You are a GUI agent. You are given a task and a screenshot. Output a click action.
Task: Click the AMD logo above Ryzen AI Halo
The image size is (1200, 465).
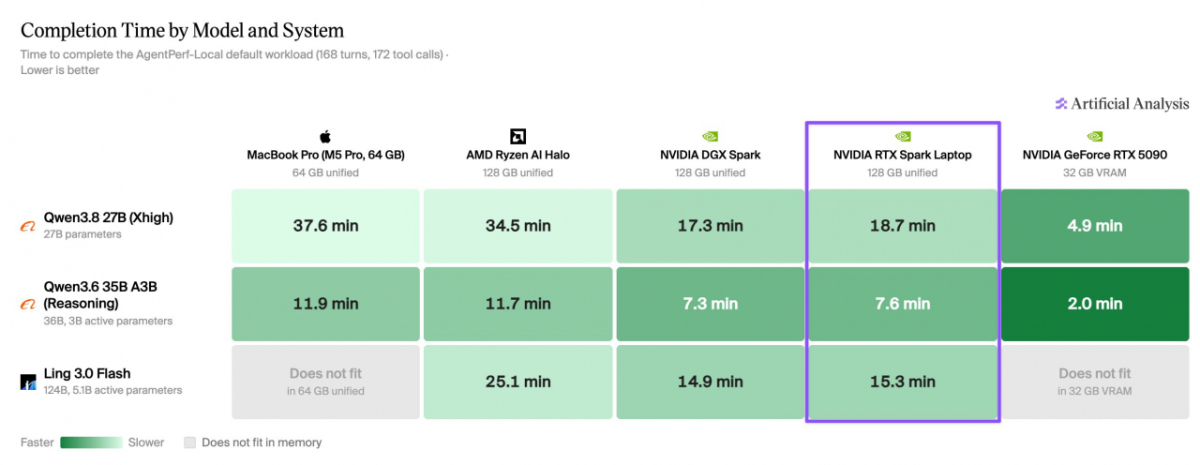pyautogui.click(x=517, y=136)
